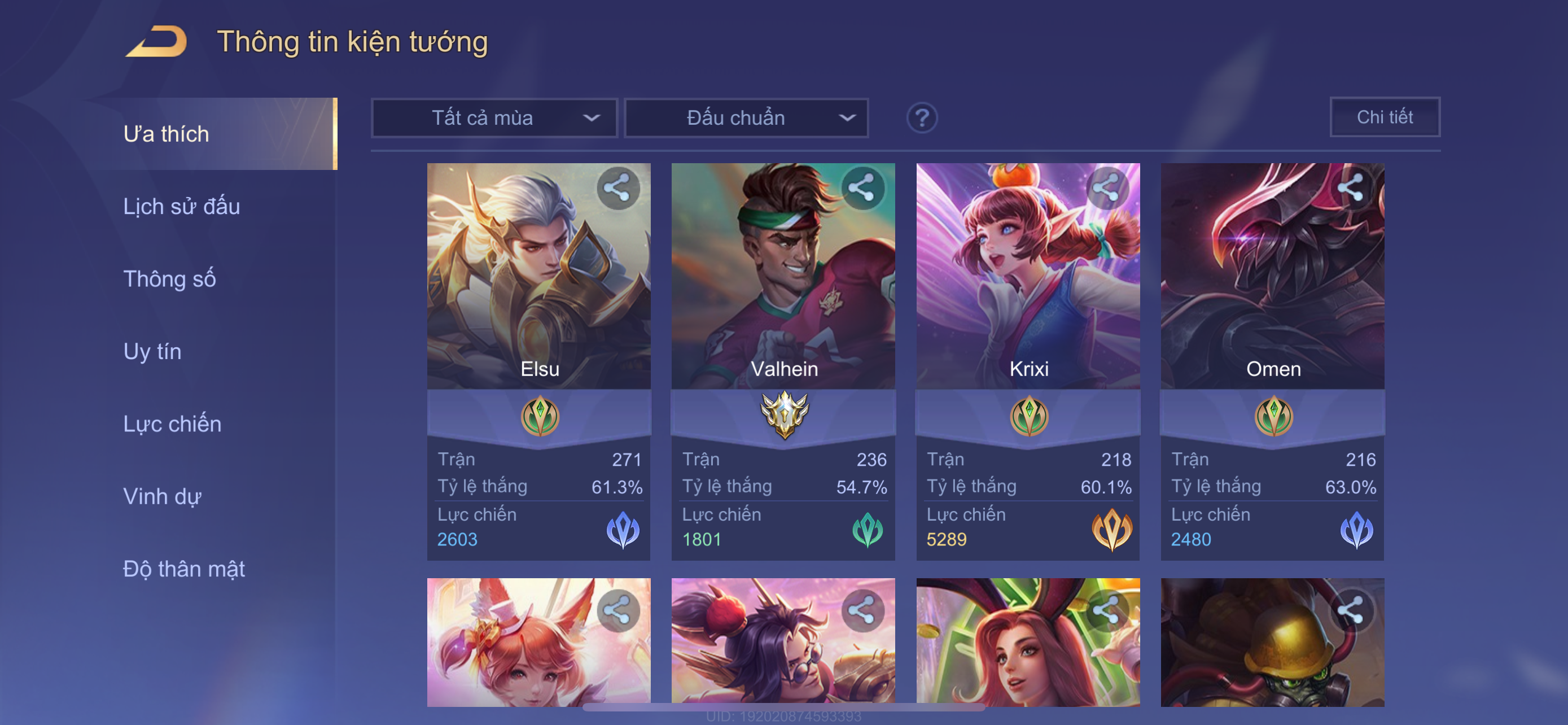Share the Valhein hero card
Viewport: 1568px width, 725px height.
(862, 188)
